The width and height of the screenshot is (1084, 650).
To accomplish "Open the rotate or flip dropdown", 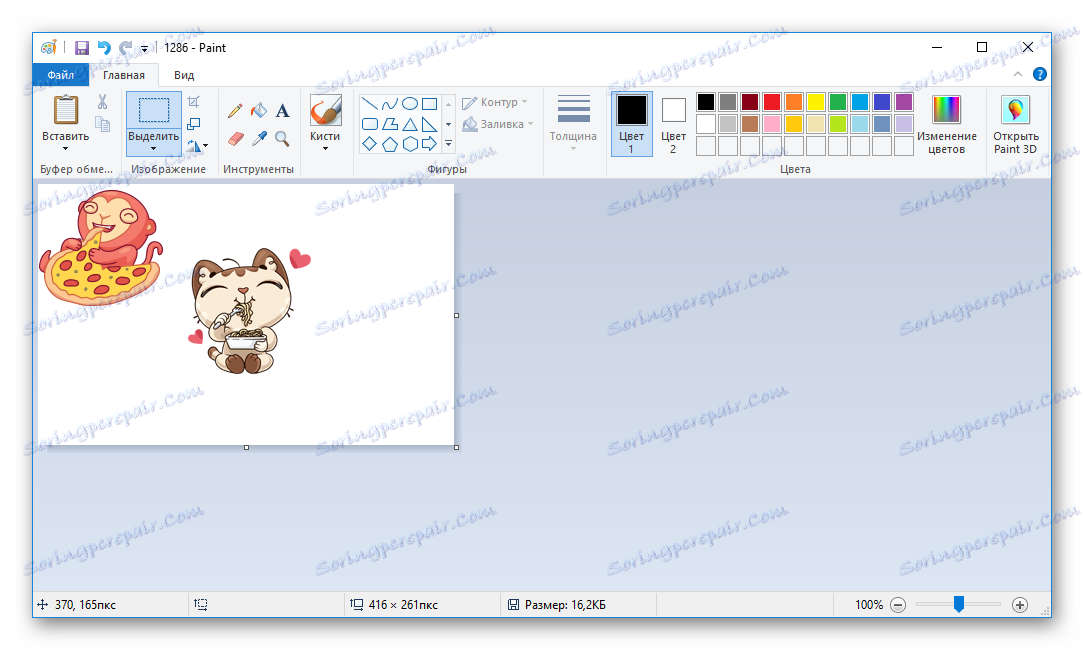I will click(197, 146).
